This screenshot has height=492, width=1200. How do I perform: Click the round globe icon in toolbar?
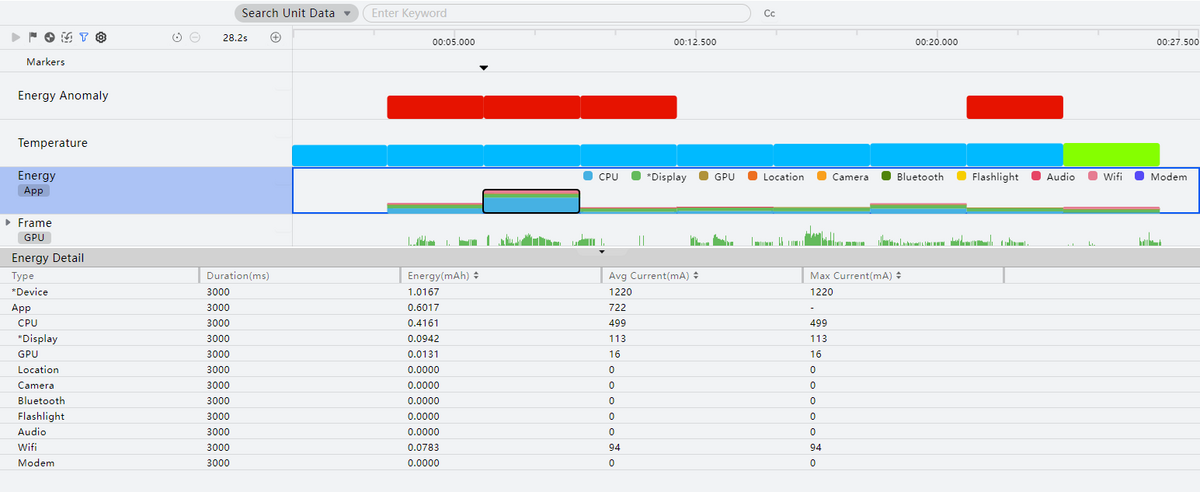pos(50,37)
